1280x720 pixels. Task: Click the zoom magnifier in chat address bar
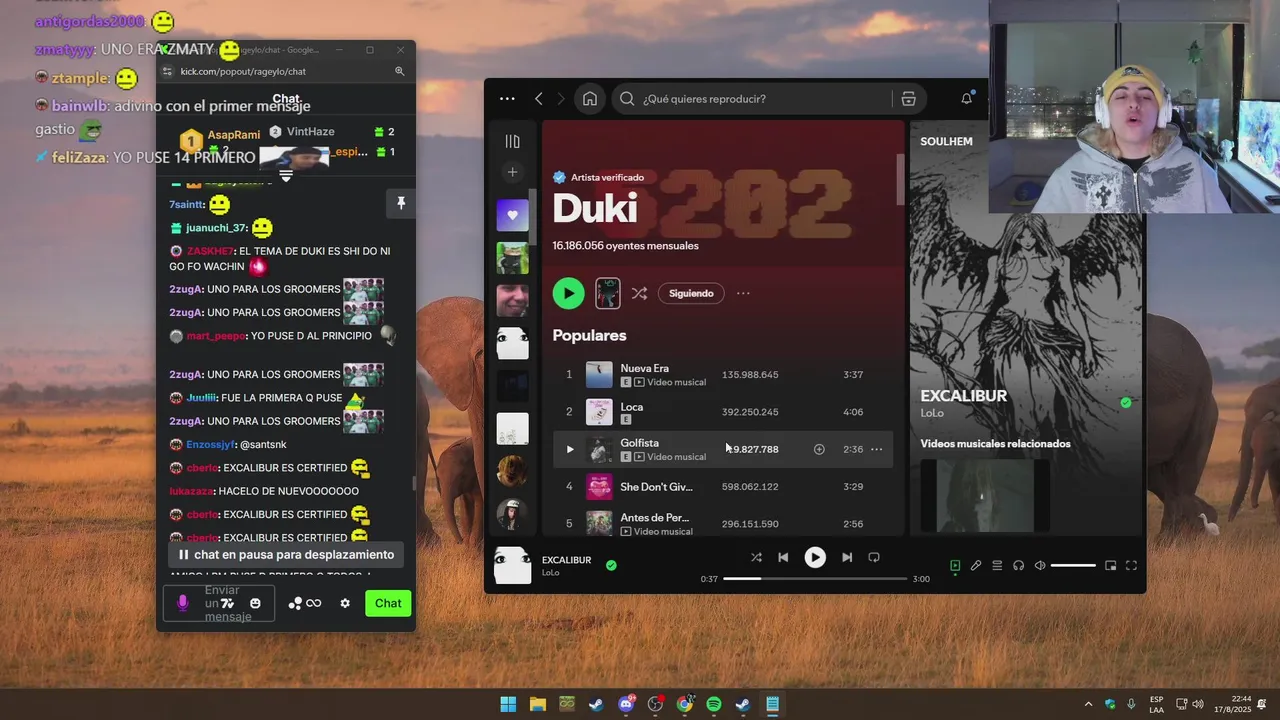click(x=399, y=71)
